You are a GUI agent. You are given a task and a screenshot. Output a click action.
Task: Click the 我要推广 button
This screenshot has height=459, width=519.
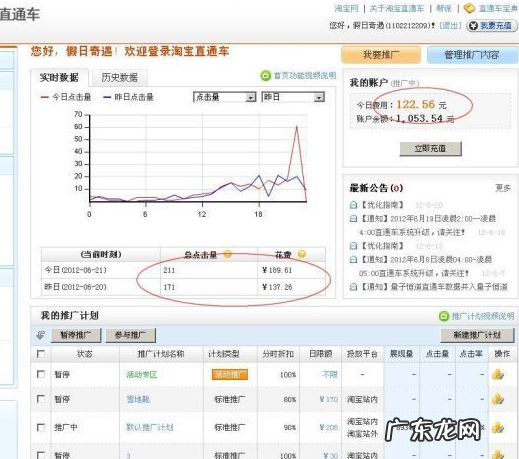pyautogui.click(x=381, y=55)
